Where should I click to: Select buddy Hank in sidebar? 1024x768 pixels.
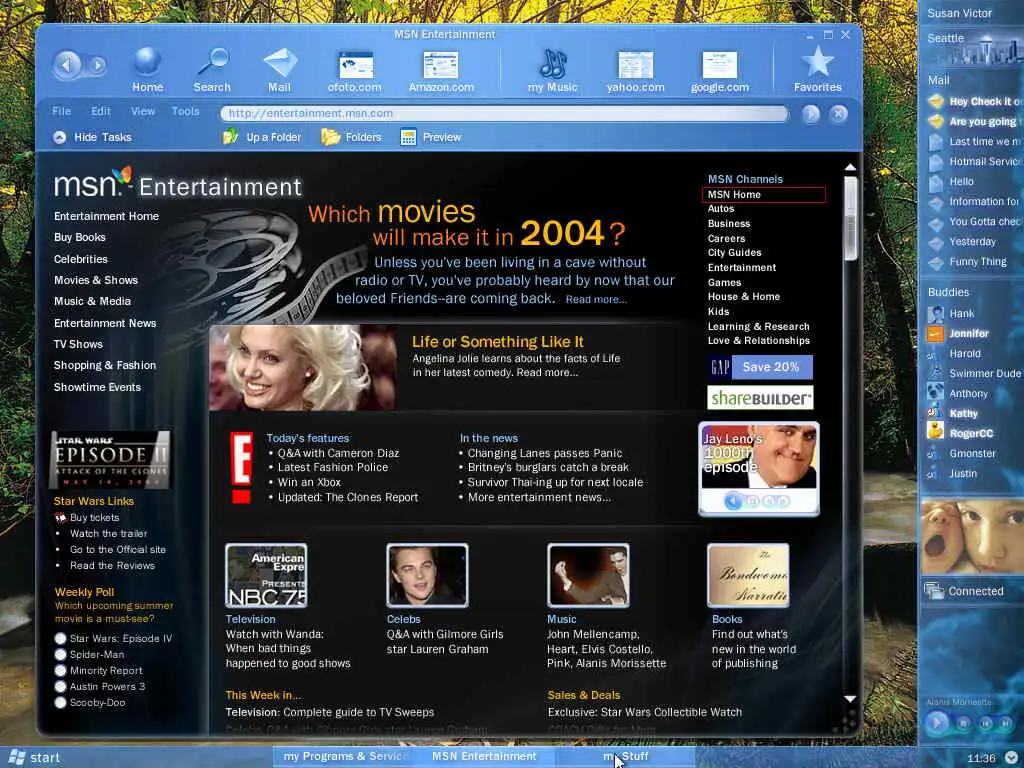click(951, 313)
